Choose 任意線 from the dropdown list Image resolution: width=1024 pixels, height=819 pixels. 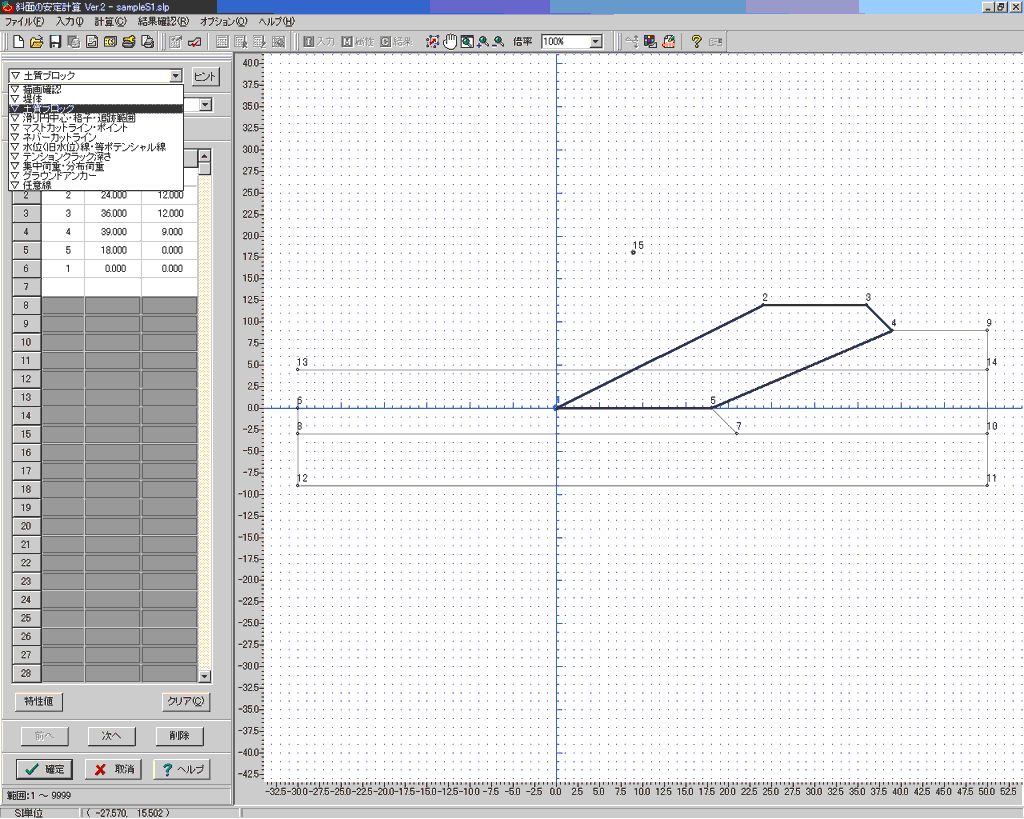[95, 185]
